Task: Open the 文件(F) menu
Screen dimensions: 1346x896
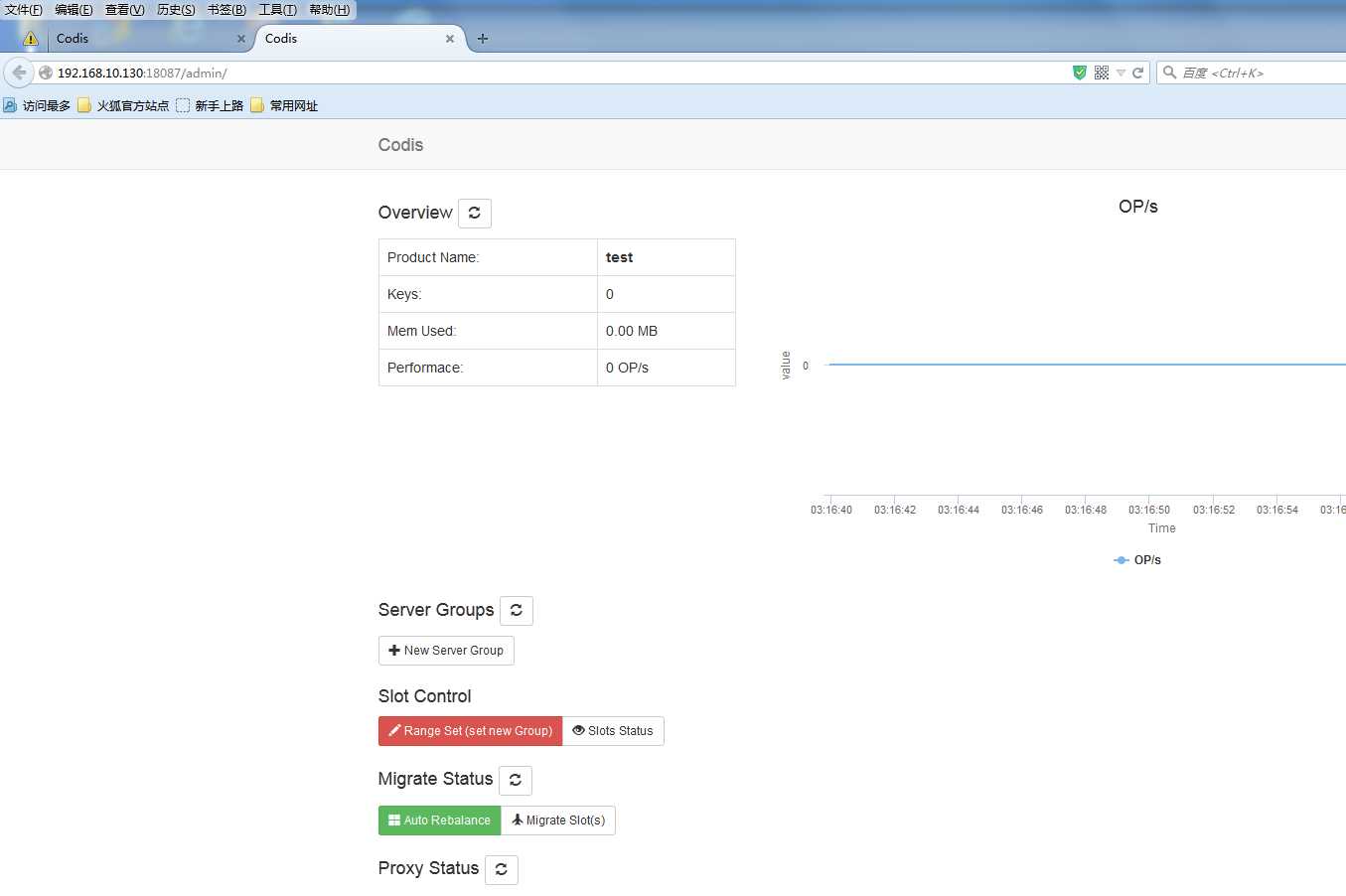Action: pyautogui.click(x=24, y=10)
